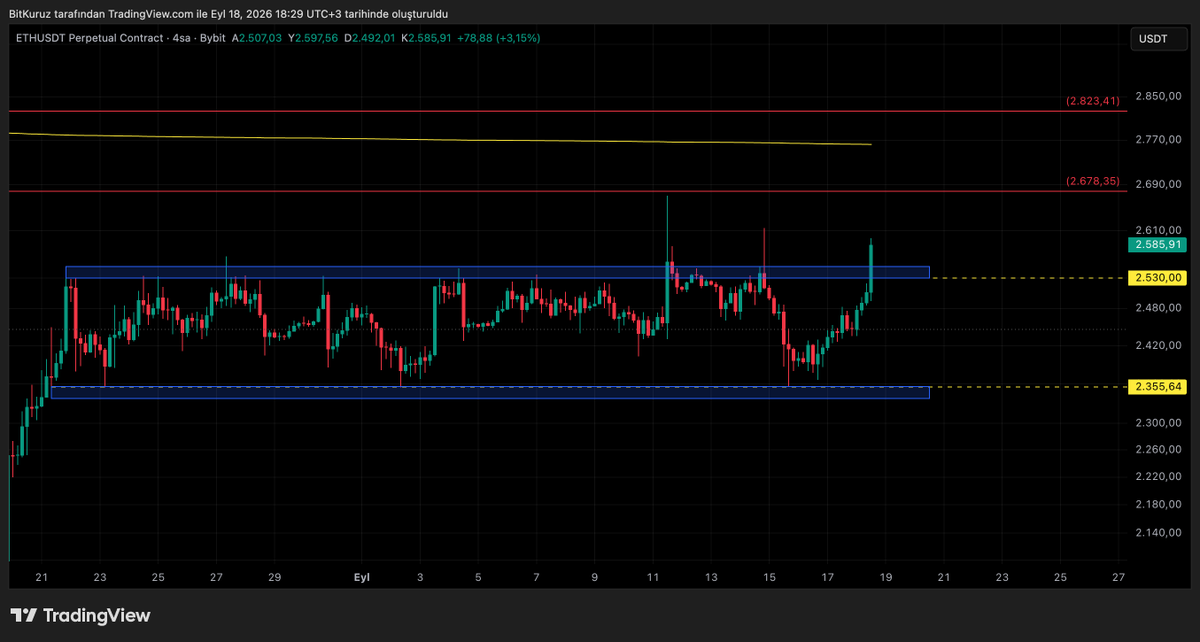
Task: Click the 15 date label on time axis
Action: (x=769, y=577)
